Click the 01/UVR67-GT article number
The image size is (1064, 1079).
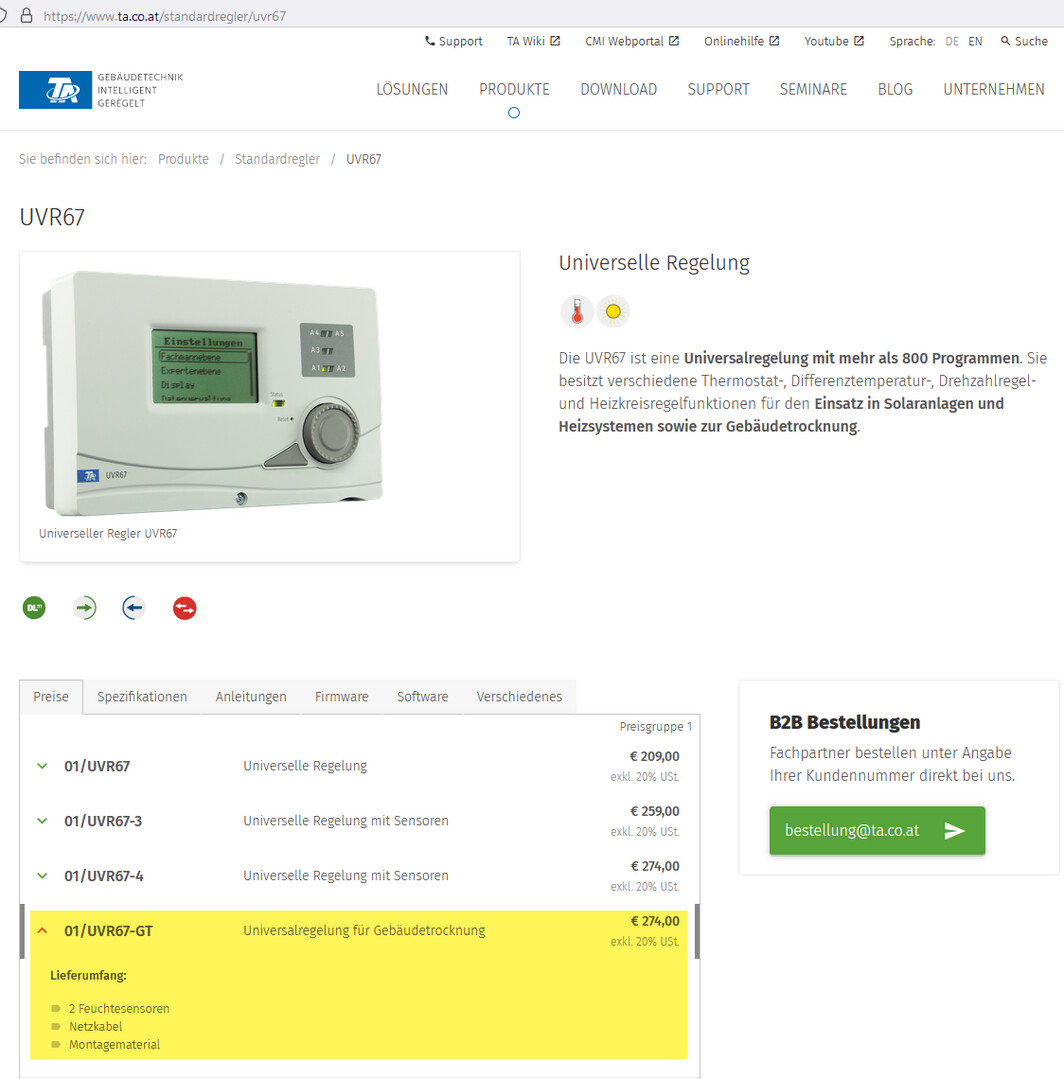click(108, 931)
